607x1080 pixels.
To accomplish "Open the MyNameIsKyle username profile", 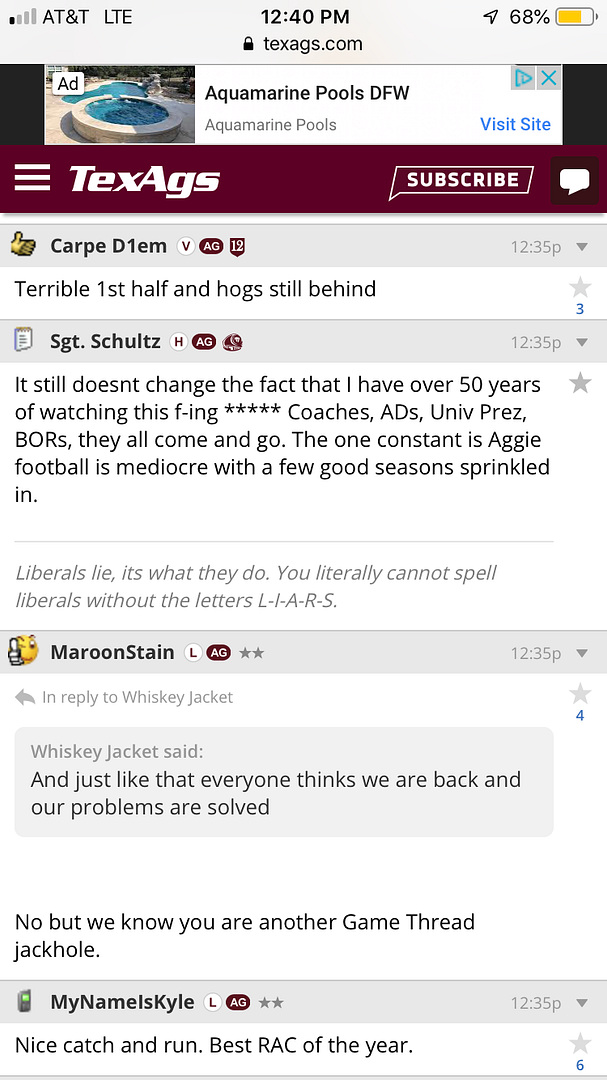I will point(123,1002).
